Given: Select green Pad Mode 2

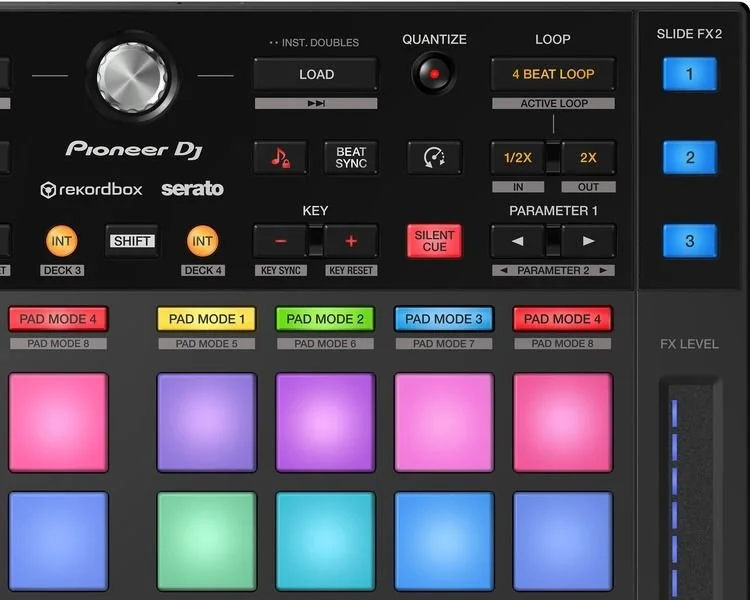Looking at the screenshot, I should (x=325, y=319).
